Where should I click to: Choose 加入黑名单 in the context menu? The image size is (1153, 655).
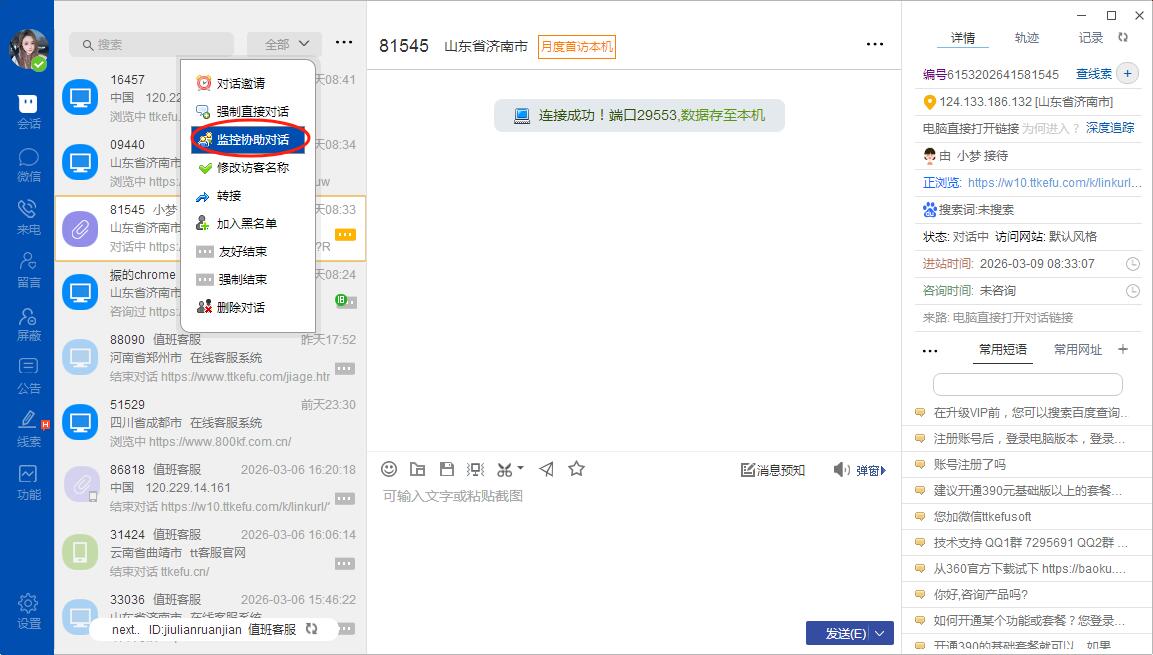(246, 223)
